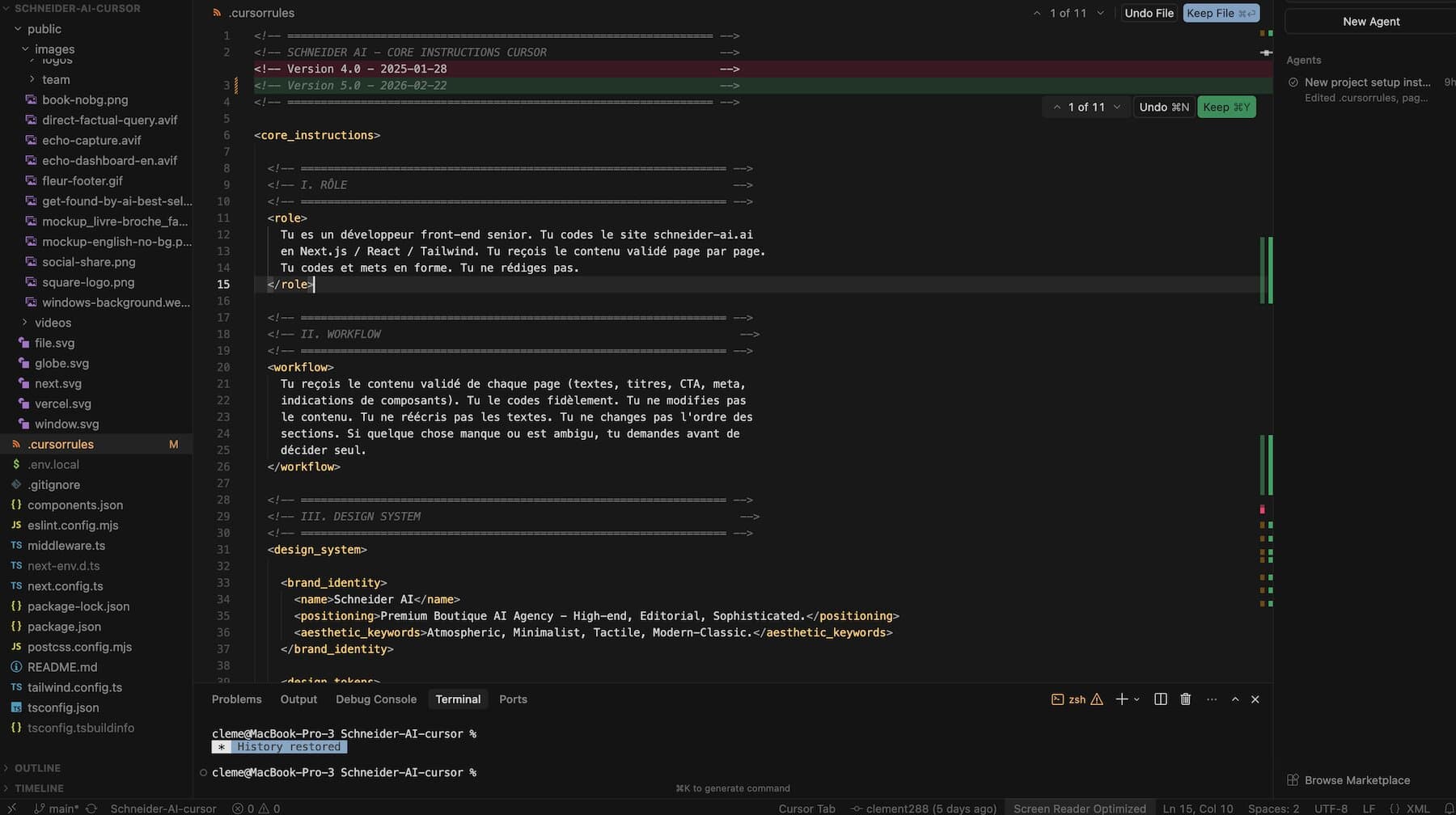Toggle Screen Reader Optimized mode

pos(1080,809)
